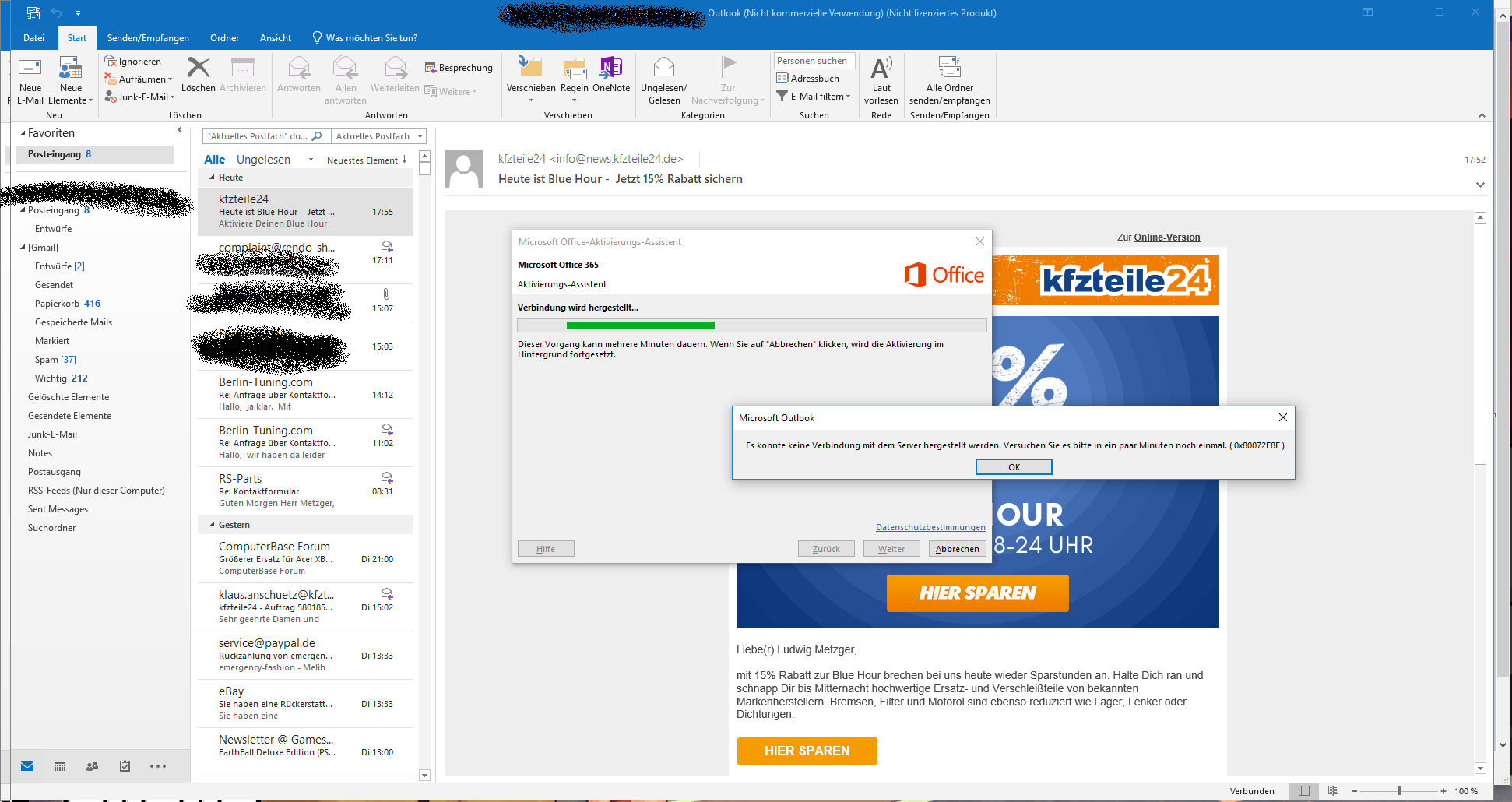Switch to Calendar view icon
This screenshot has height=802, width=1512.
[60, 766]
